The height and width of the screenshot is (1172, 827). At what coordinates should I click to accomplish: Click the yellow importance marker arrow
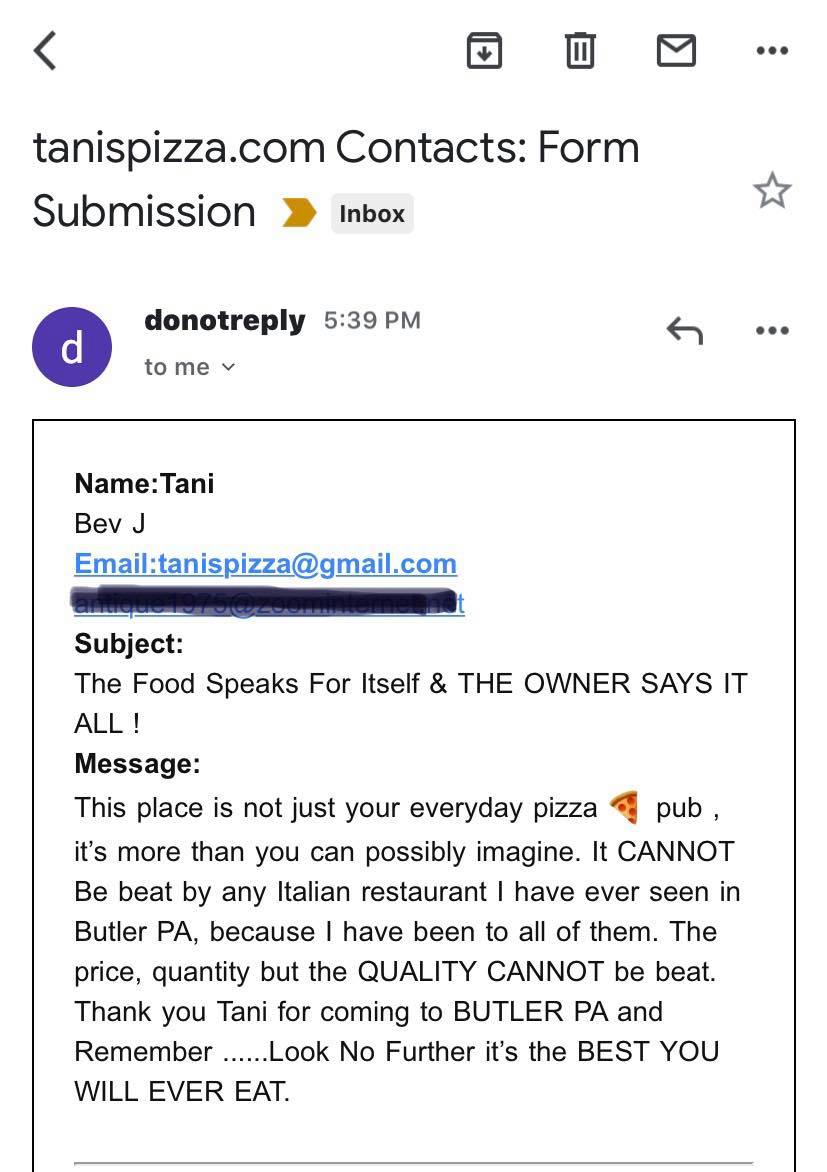point(299,212)
